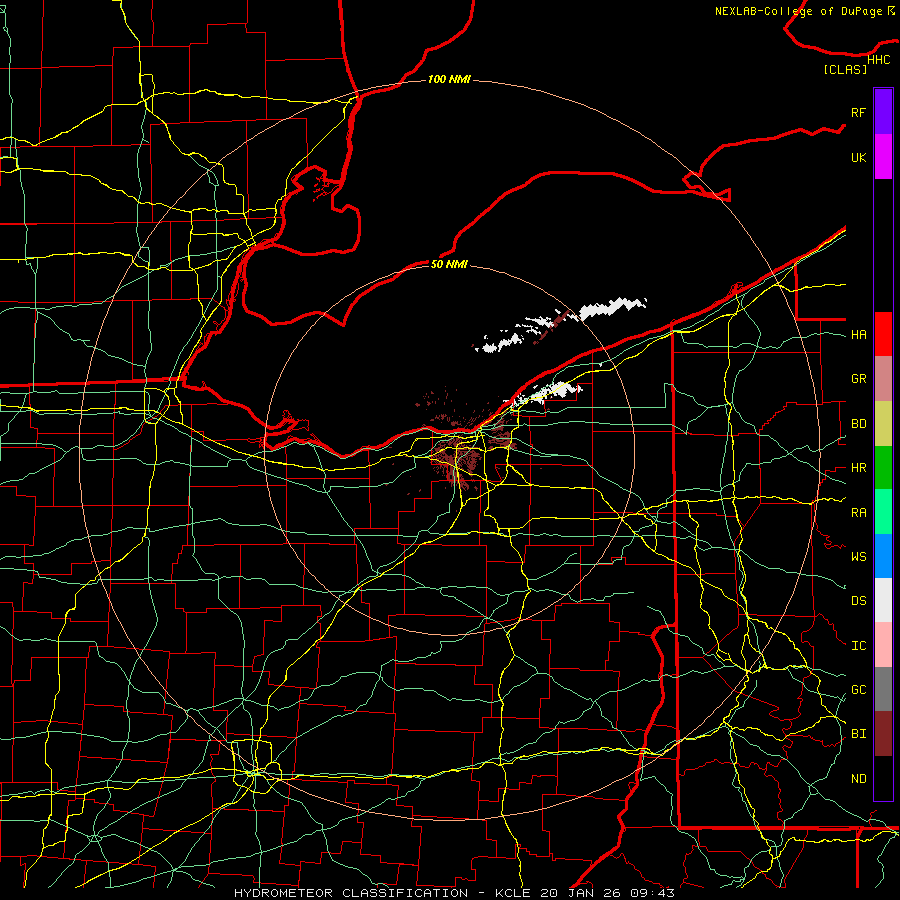Click the "DS" legend label
This screenshot has height=900, width=900.
(858, 601)
